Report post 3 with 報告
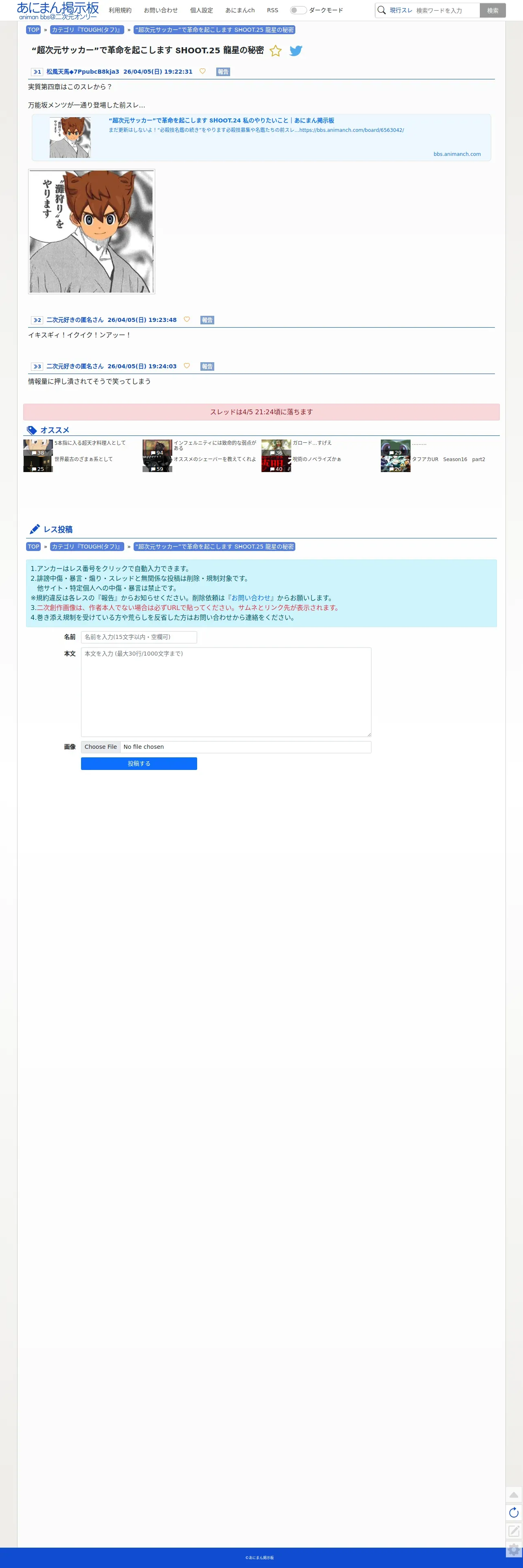The height and width of the screenshot is (1568, 523). pyautogui.click(x=207, y=366)
